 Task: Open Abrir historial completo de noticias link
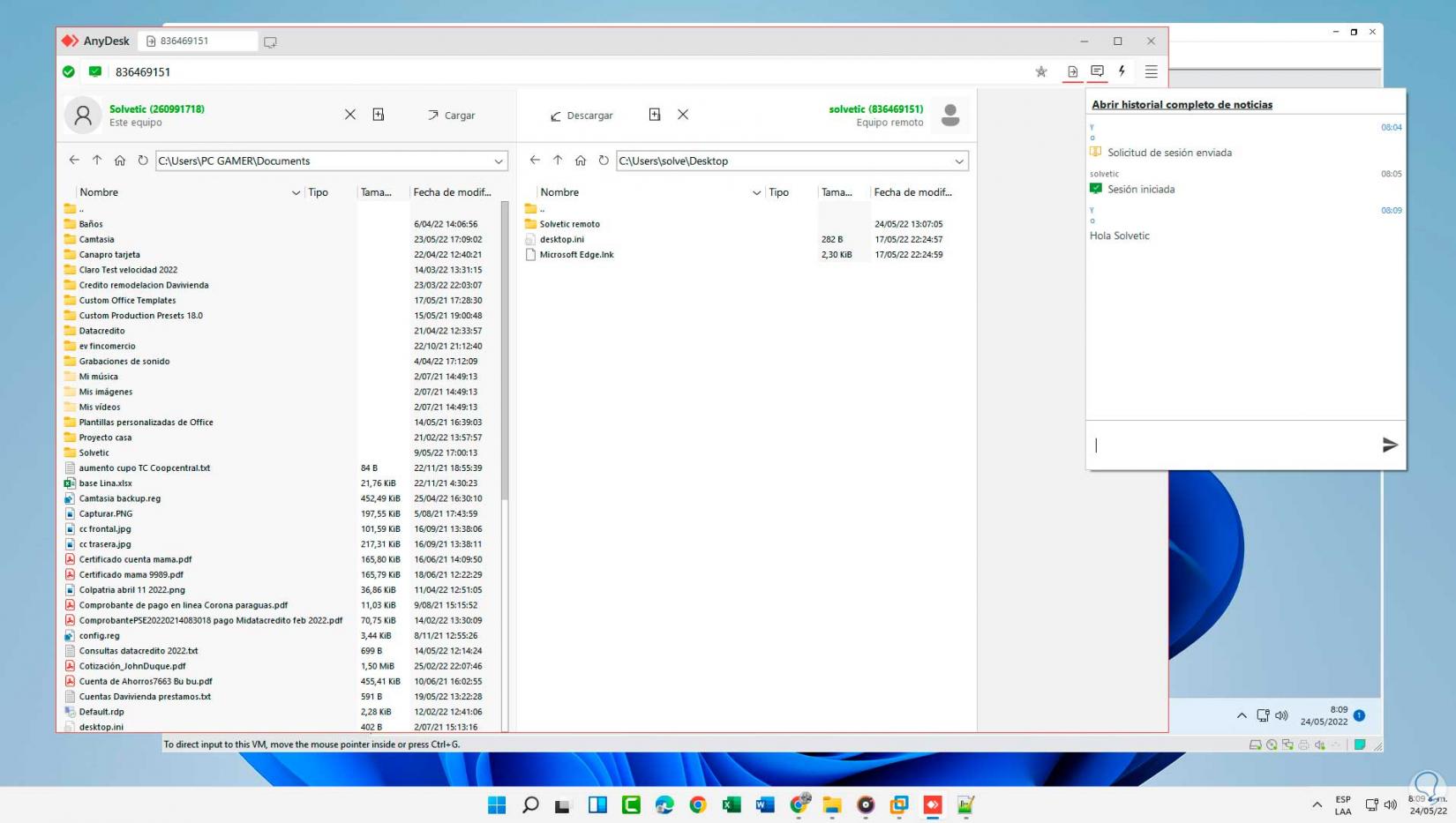point(1182,104)
